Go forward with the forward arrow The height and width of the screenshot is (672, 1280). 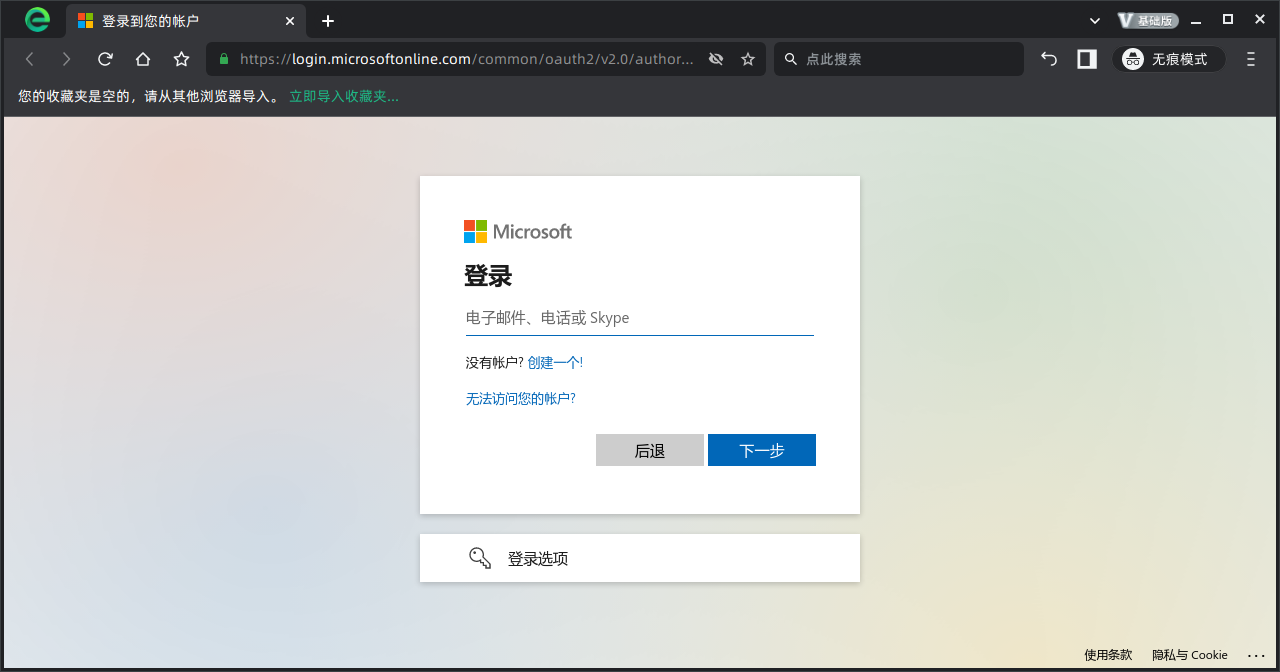tap(67, 59)
